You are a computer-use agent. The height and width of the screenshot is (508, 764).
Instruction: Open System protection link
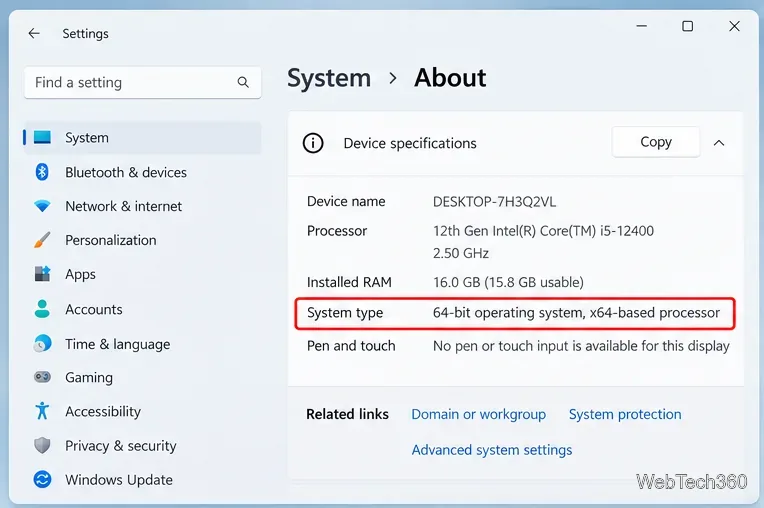pos(625,414)
